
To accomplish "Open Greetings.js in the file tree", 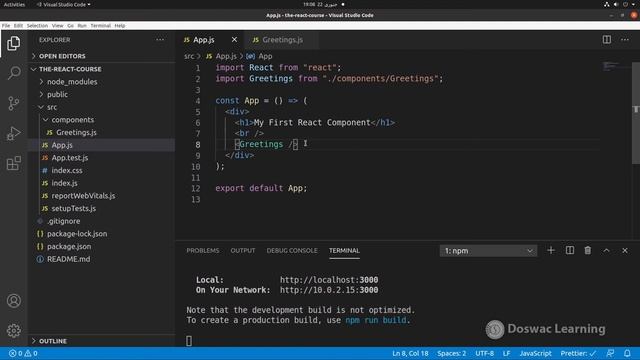I will [76, 132].
